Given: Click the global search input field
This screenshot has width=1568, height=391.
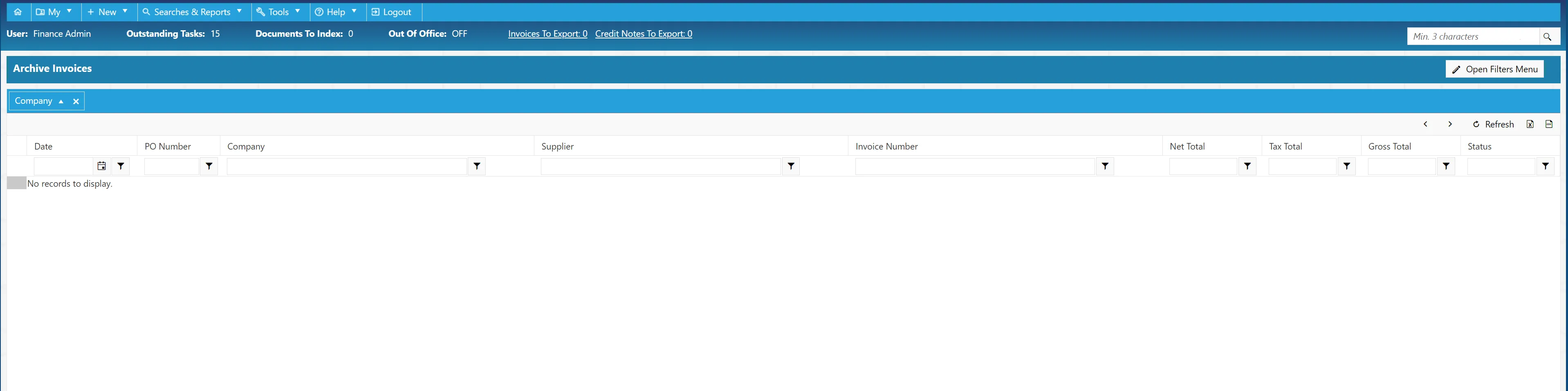Looking at the screenshot, I should [1473, 36].
